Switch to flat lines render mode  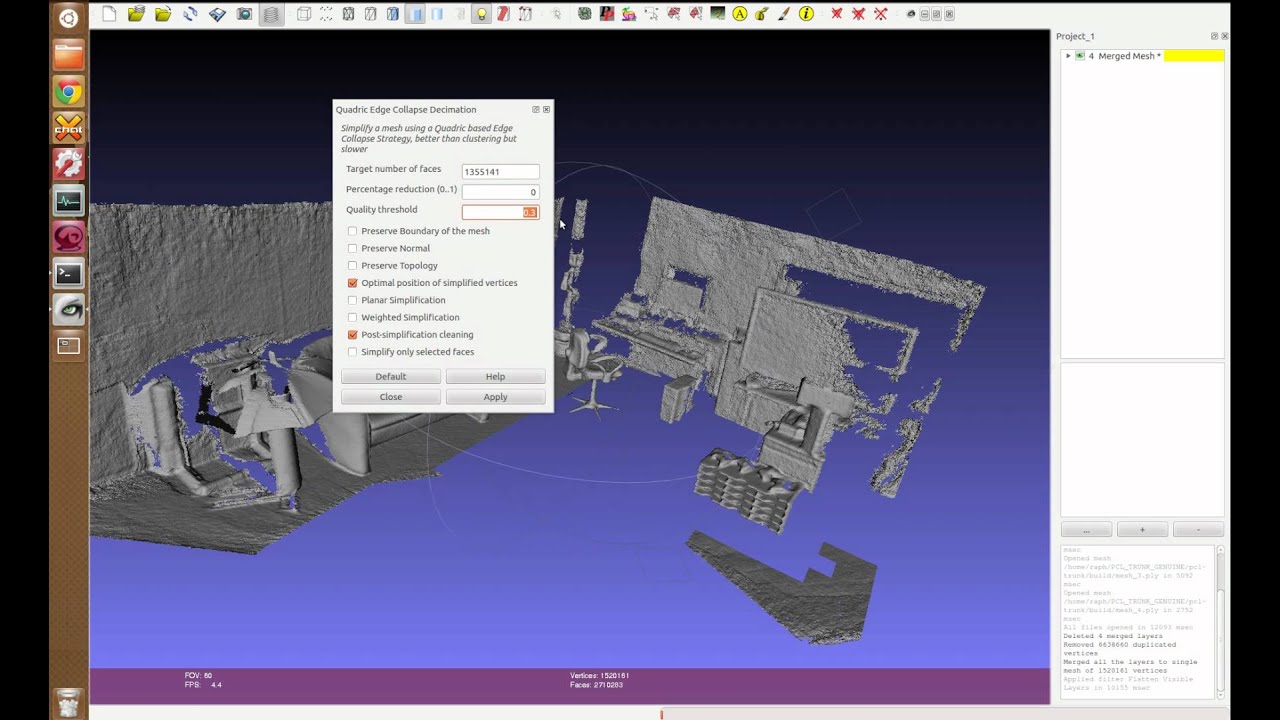[x=392, y=14]
